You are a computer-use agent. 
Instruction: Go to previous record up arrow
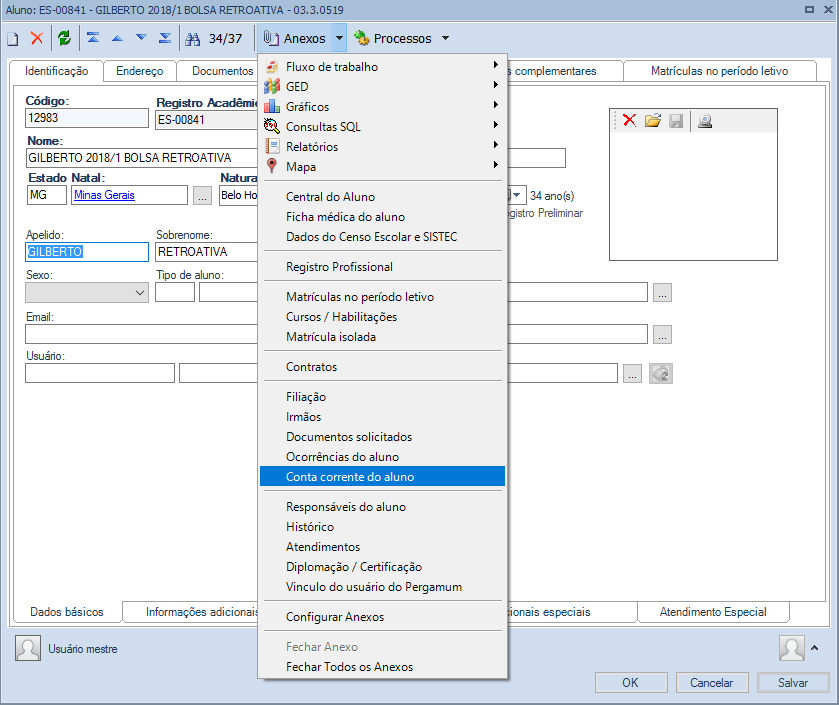click(x=117, y=38)
